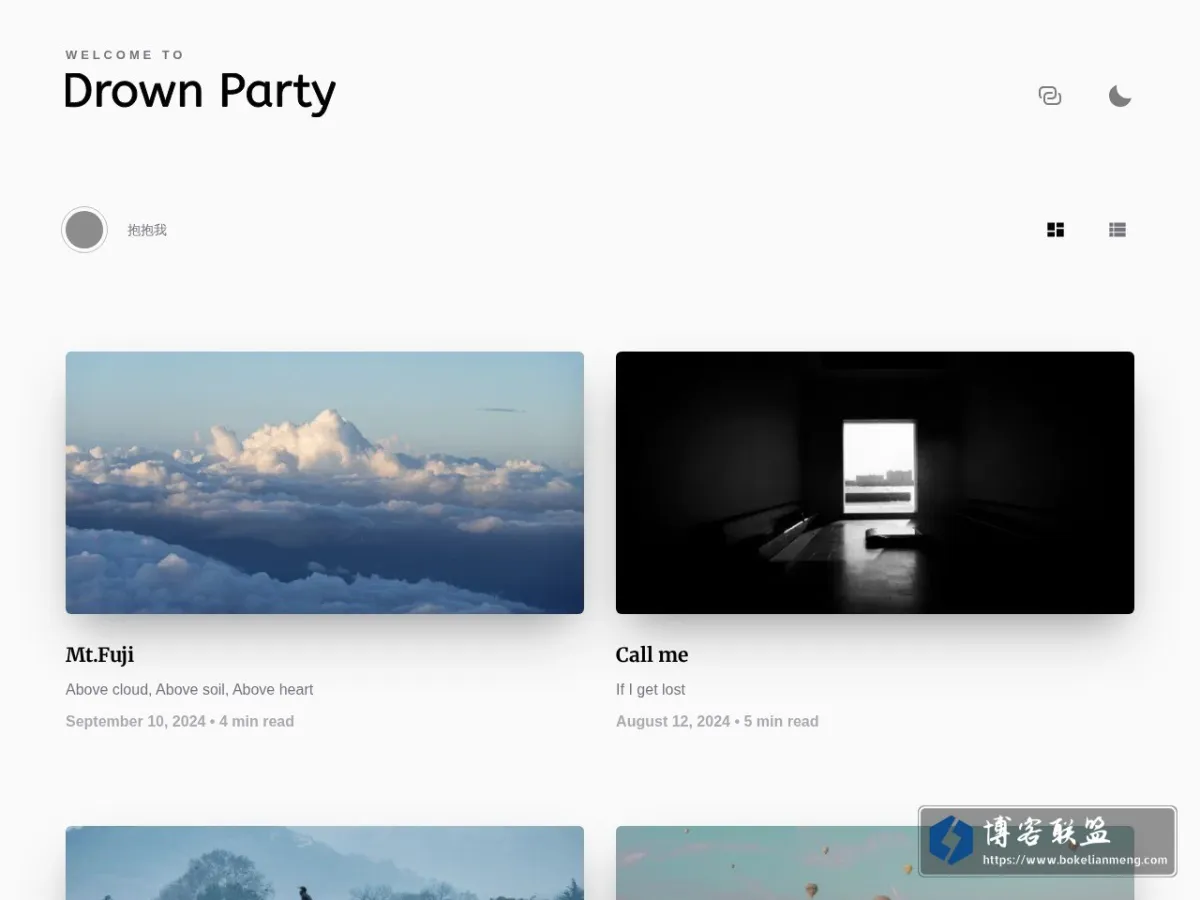The image size is (1200, 900).
Task: Open the links icon in the header
Action: tap(1050, 96)
